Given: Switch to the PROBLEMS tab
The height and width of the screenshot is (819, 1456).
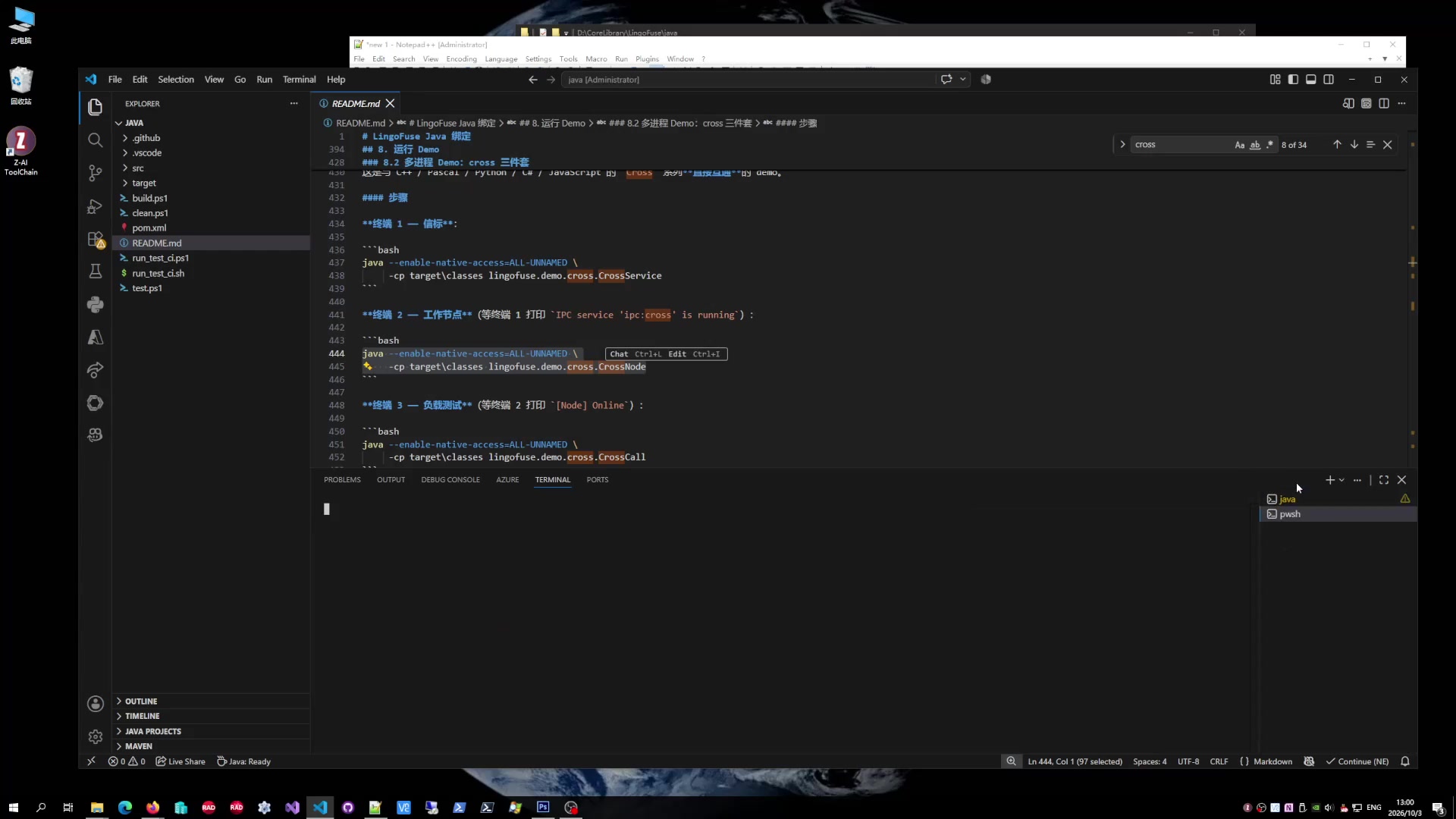Looking at the screenshot, I should tap(342, 480).
